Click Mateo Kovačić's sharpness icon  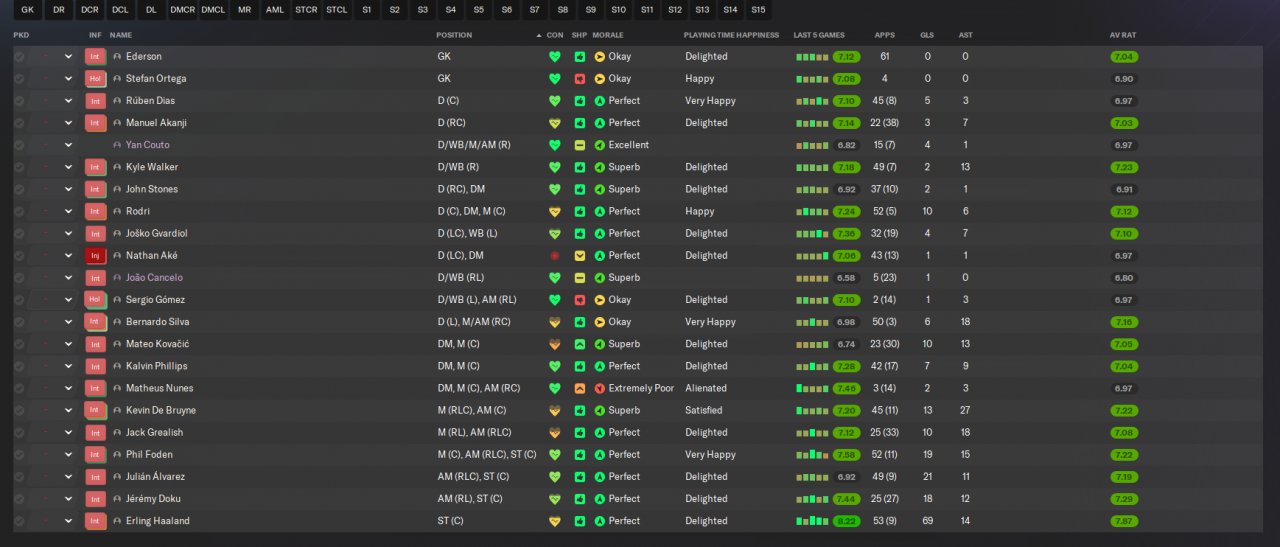(x=580, y=344)
